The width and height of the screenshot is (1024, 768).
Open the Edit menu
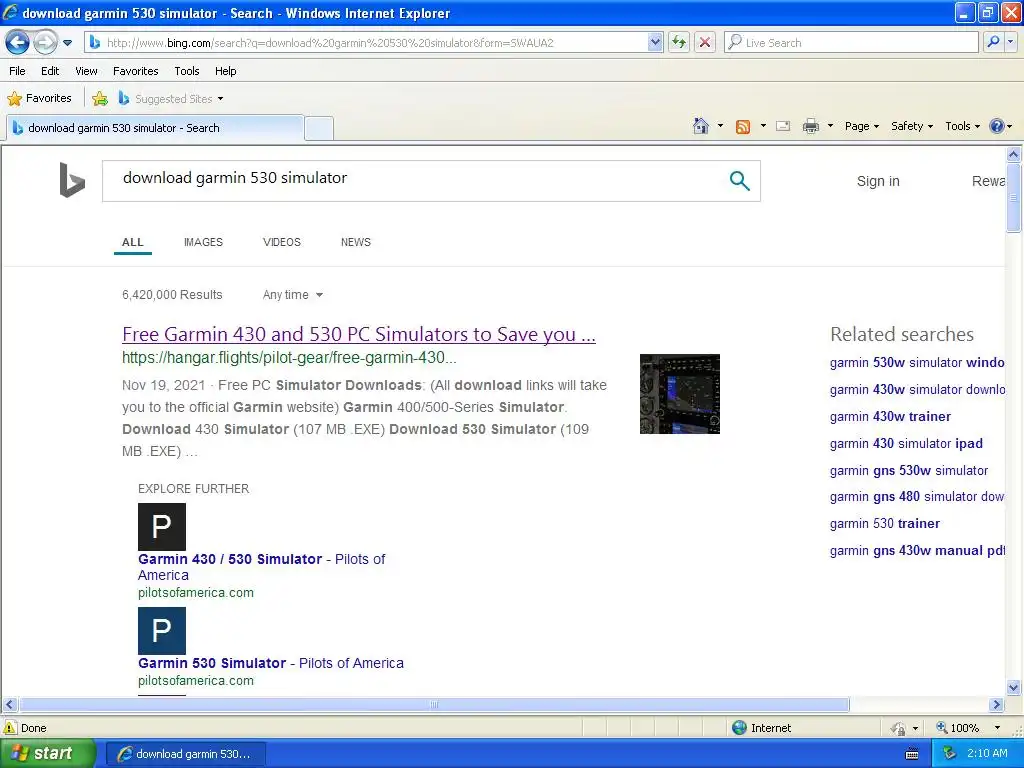[50, 71]
